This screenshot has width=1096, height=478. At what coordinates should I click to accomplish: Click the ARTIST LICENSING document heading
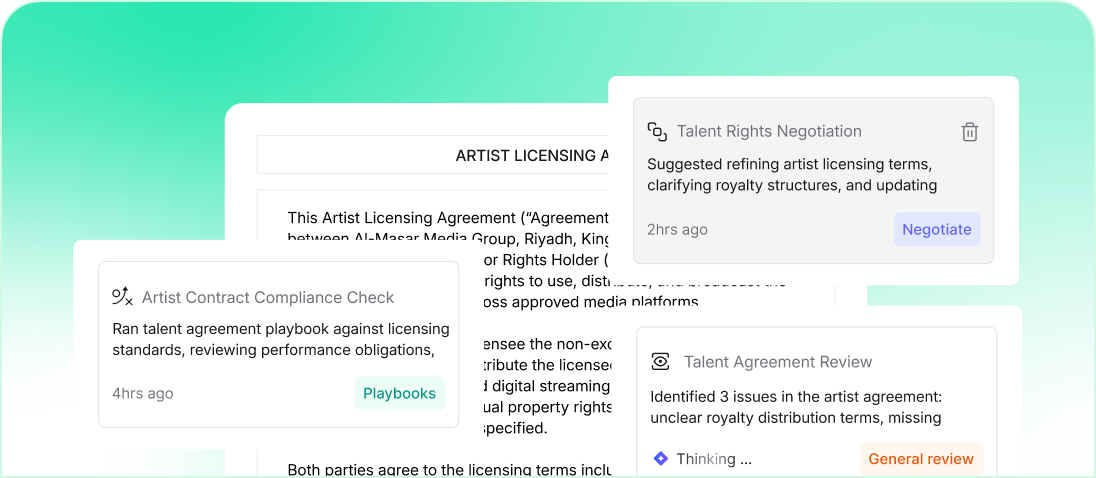click(x=531, y=155)
